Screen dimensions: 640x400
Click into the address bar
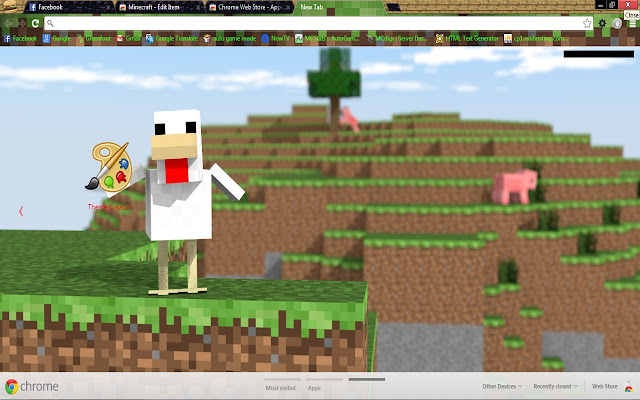tap(319, 23)
